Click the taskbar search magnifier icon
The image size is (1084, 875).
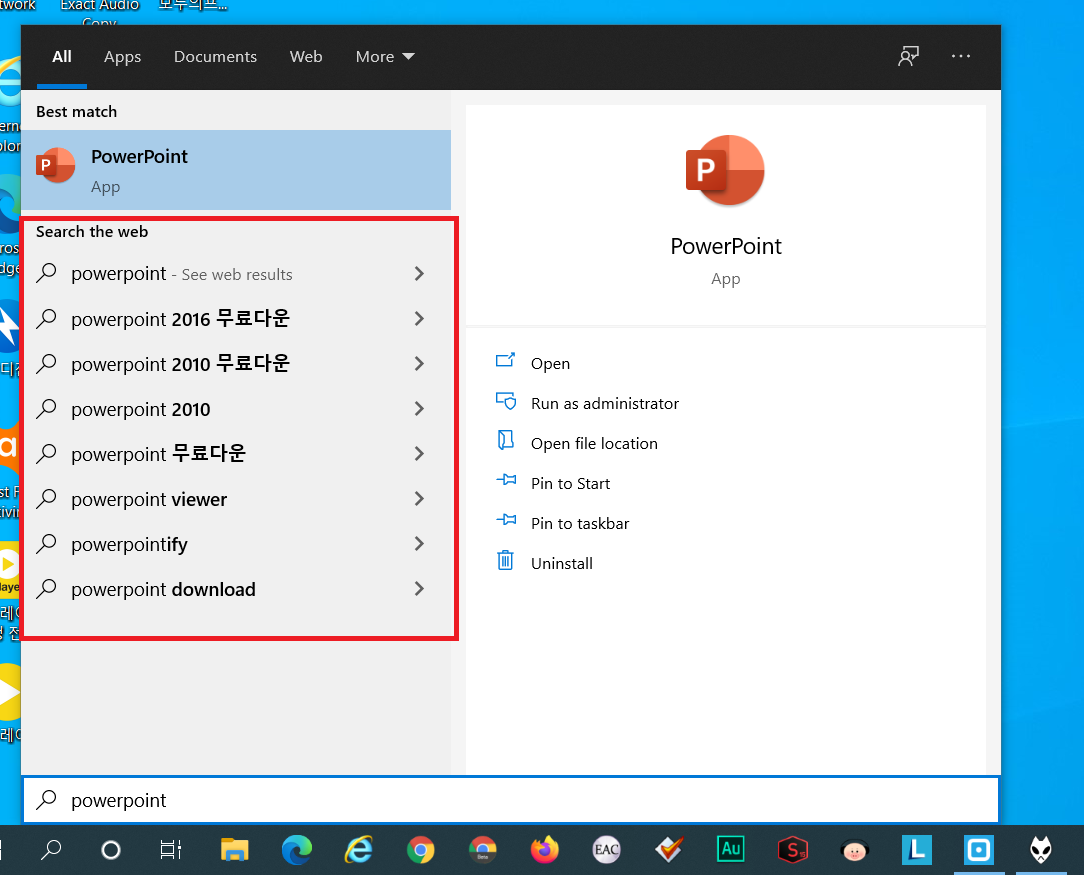point(50,849)
